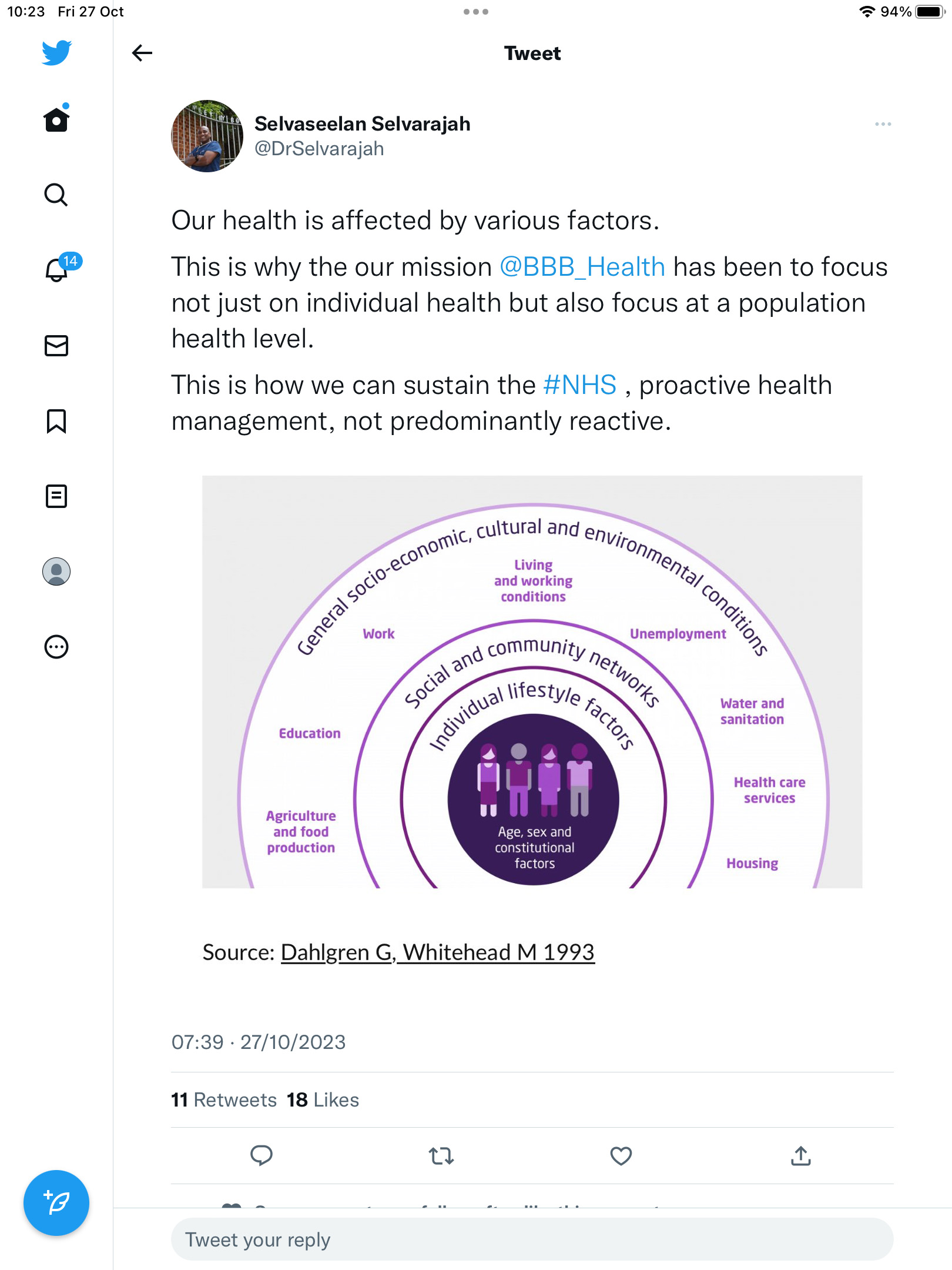Reply using the speech bubble icon
This screenshot has width=952, height=1270.
click(262, 1156)
